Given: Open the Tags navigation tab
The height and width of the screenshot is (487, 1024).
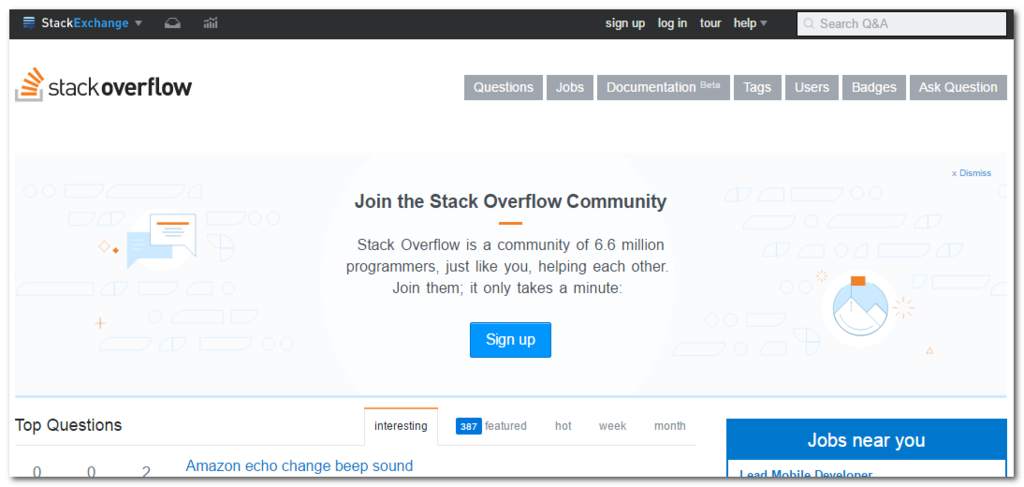Looking at the screenshot, I should 757,87.
